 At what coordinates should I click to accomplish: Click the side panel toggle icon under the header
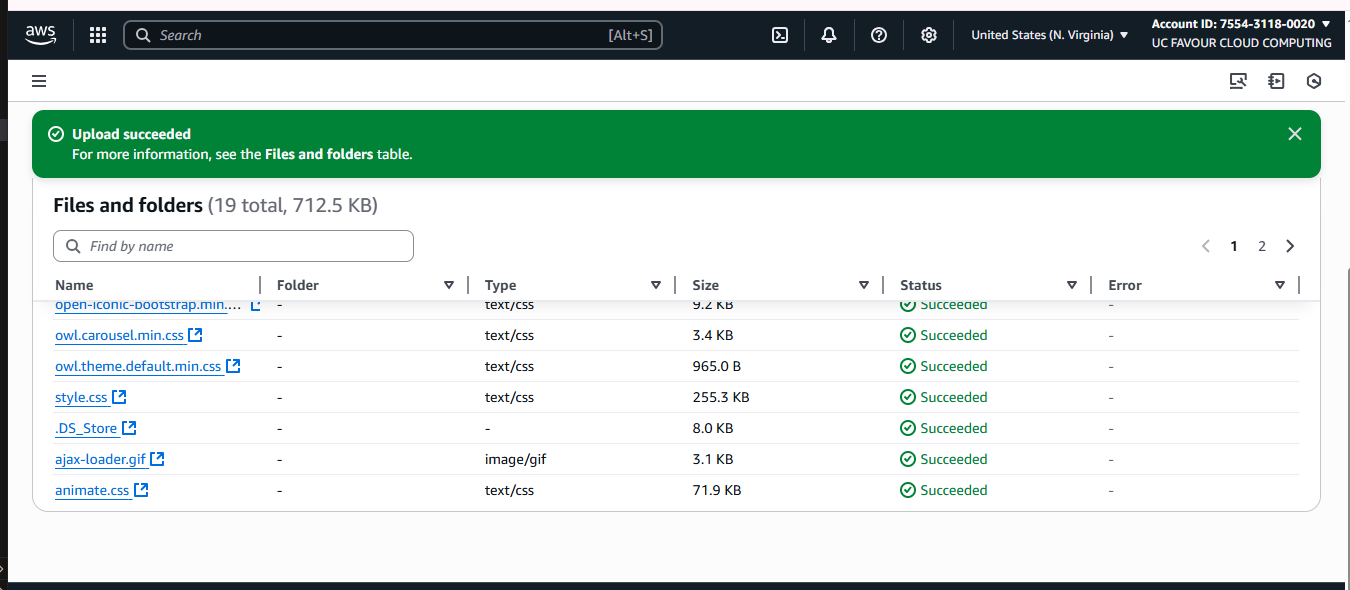click(x=1276, y=81)
